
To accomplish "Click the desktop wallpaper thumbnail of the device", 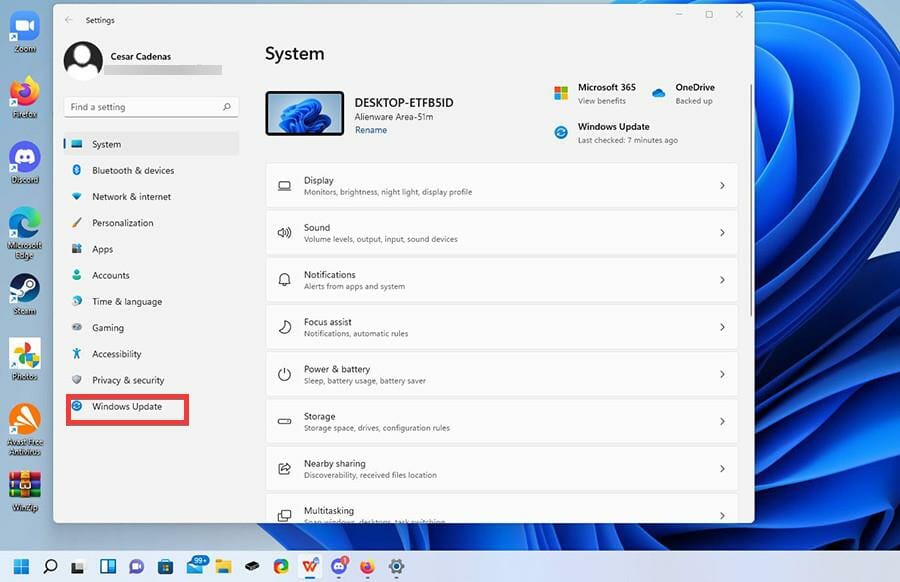I will 305,114.
